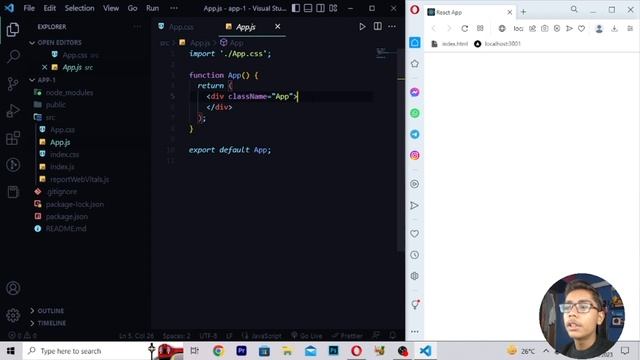Collapse the src folder
The height and width of the screenshot is (360, 640).
click(x=50, y=118)
